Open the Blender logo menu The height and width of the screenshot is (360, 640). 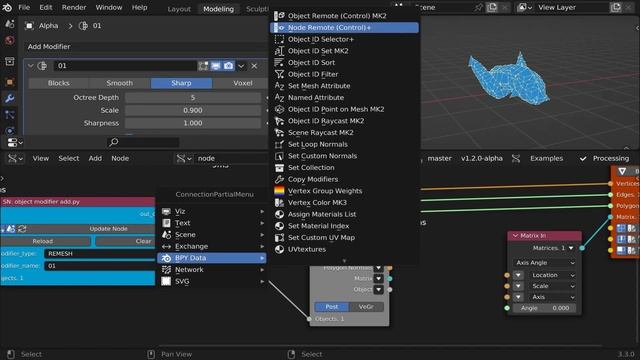[7, 7]
